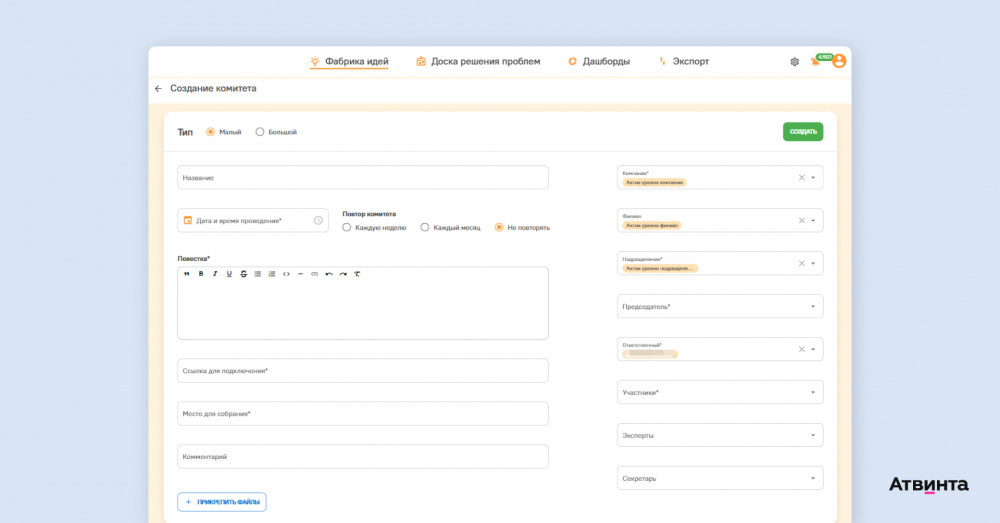
Task: Focus the Название input field
Action: click(363, 178)
